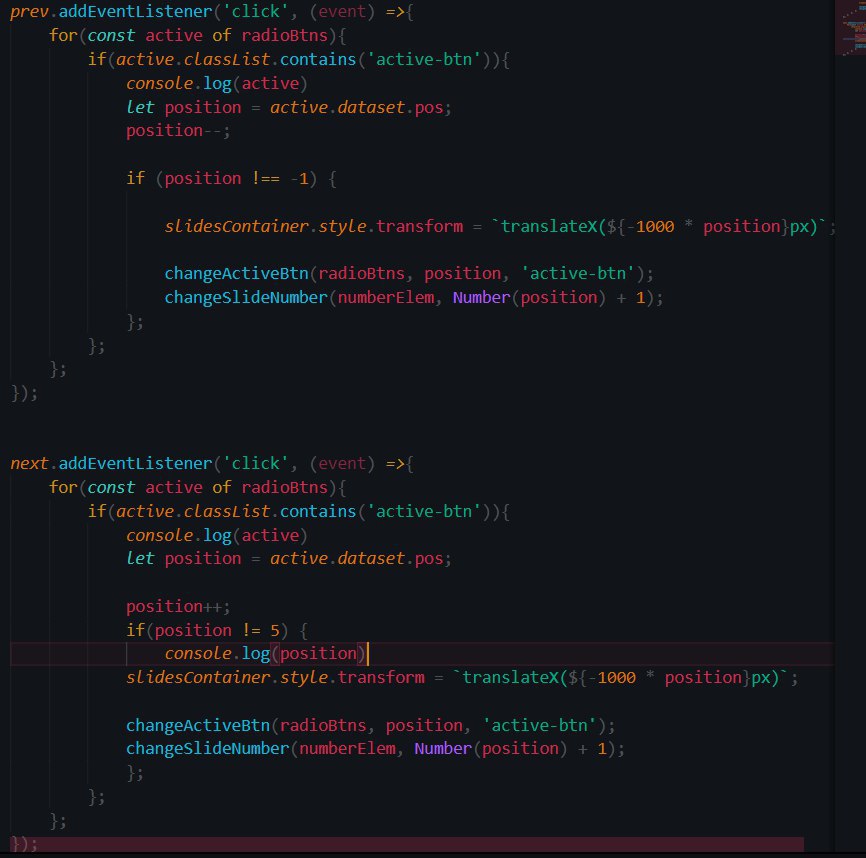The height and width of the screenshot is (858, 866).
Task: Click 'console.log(active)' in the prev handler
Action: (216, 83)
